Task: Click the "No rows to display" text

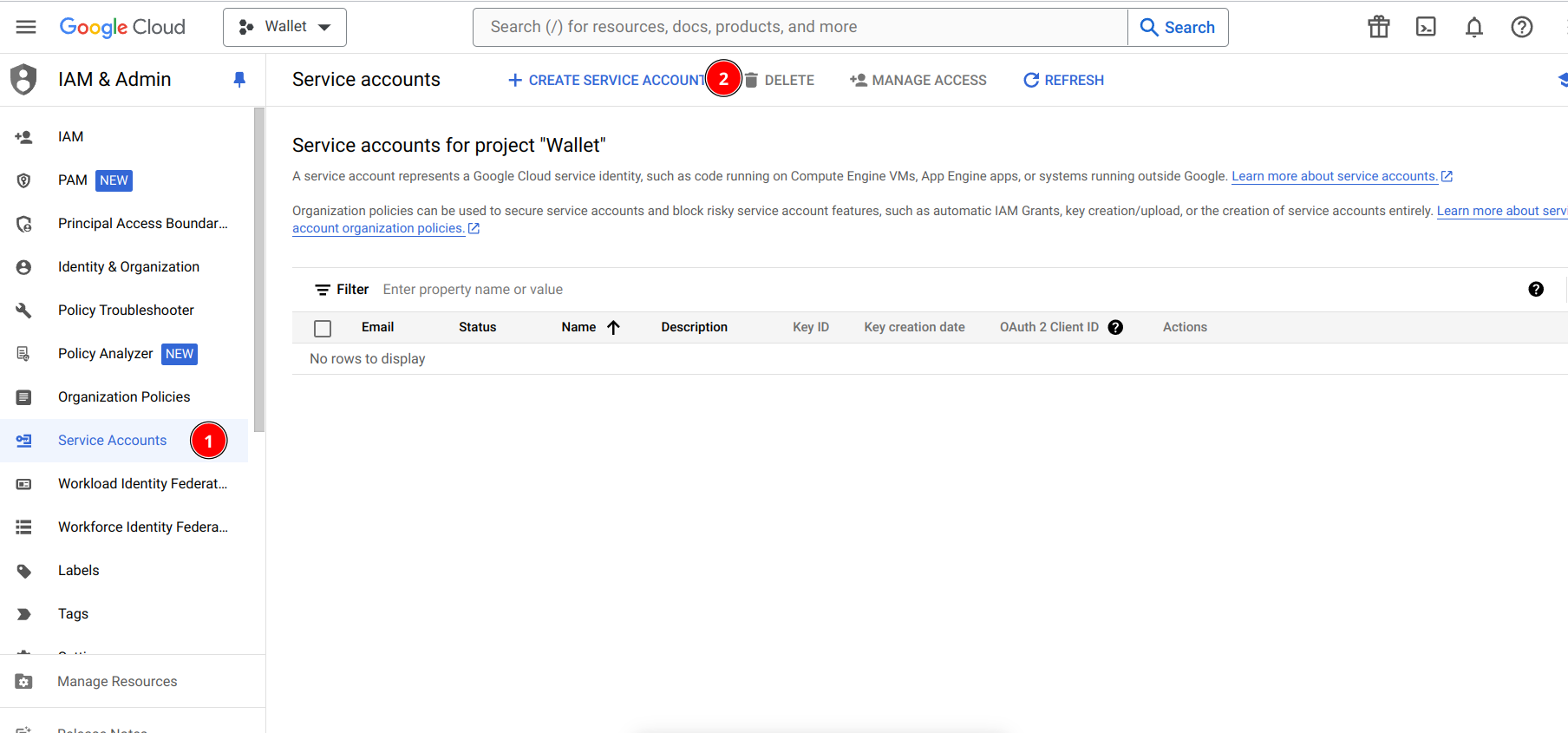Action: (368, 358)
